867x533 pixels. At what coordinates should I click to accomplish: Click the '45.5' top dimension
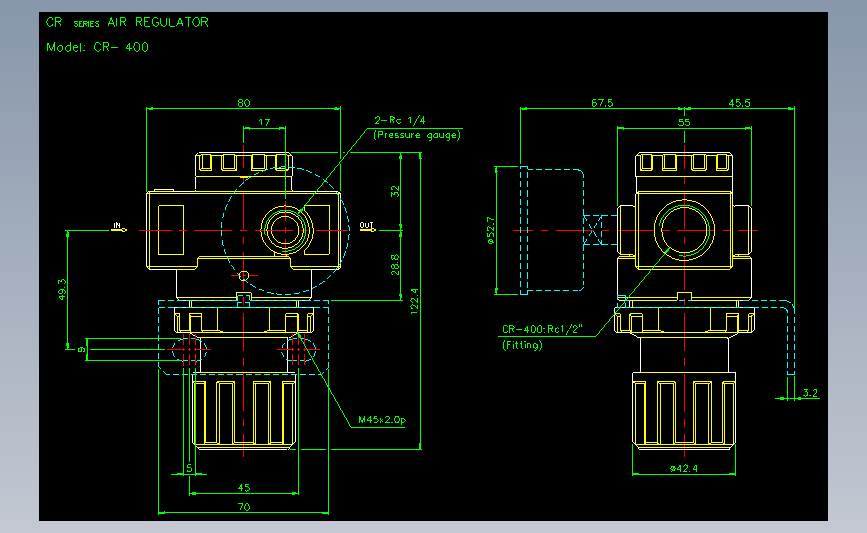pyautogui.click(x=739, y=103)
